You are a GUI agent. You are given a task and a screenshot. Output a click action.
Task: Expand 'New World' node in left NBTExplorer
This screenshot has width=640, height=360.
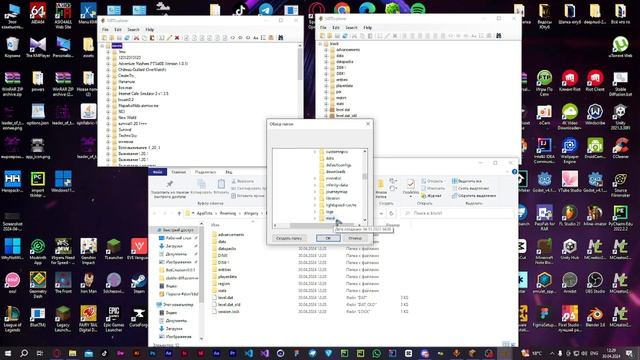[108, 118]
